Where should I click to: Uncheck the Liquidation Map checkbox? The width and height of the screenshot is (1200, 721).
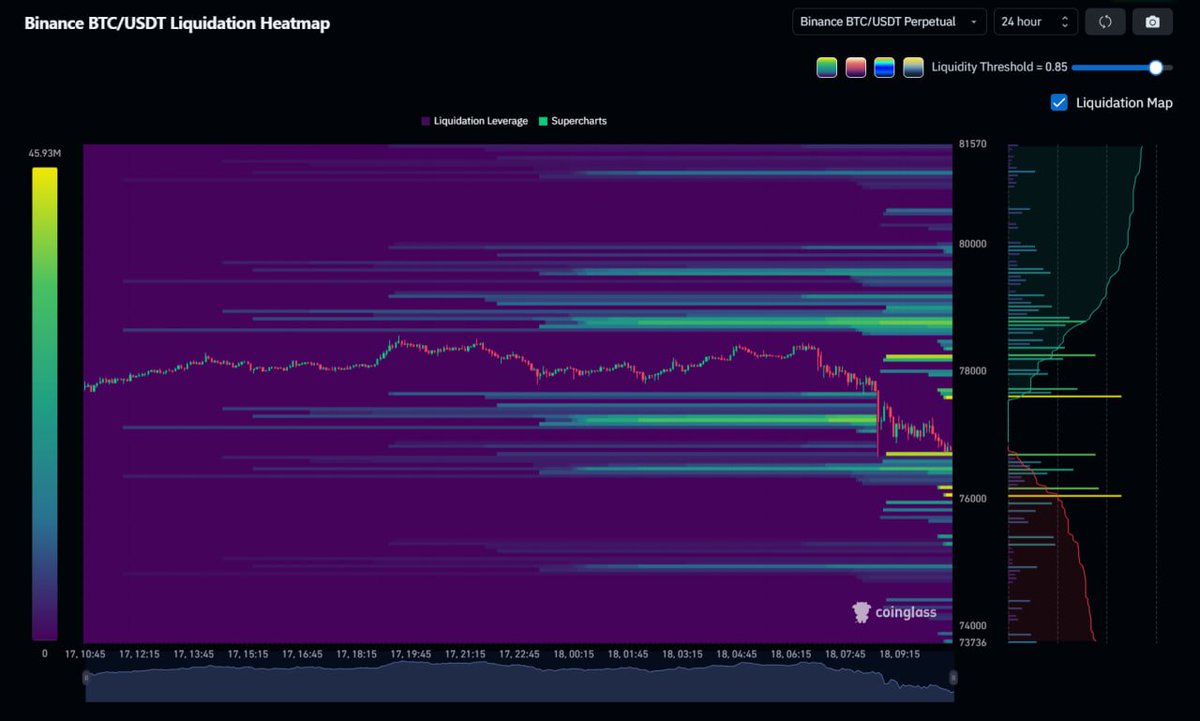[1059, 102]
